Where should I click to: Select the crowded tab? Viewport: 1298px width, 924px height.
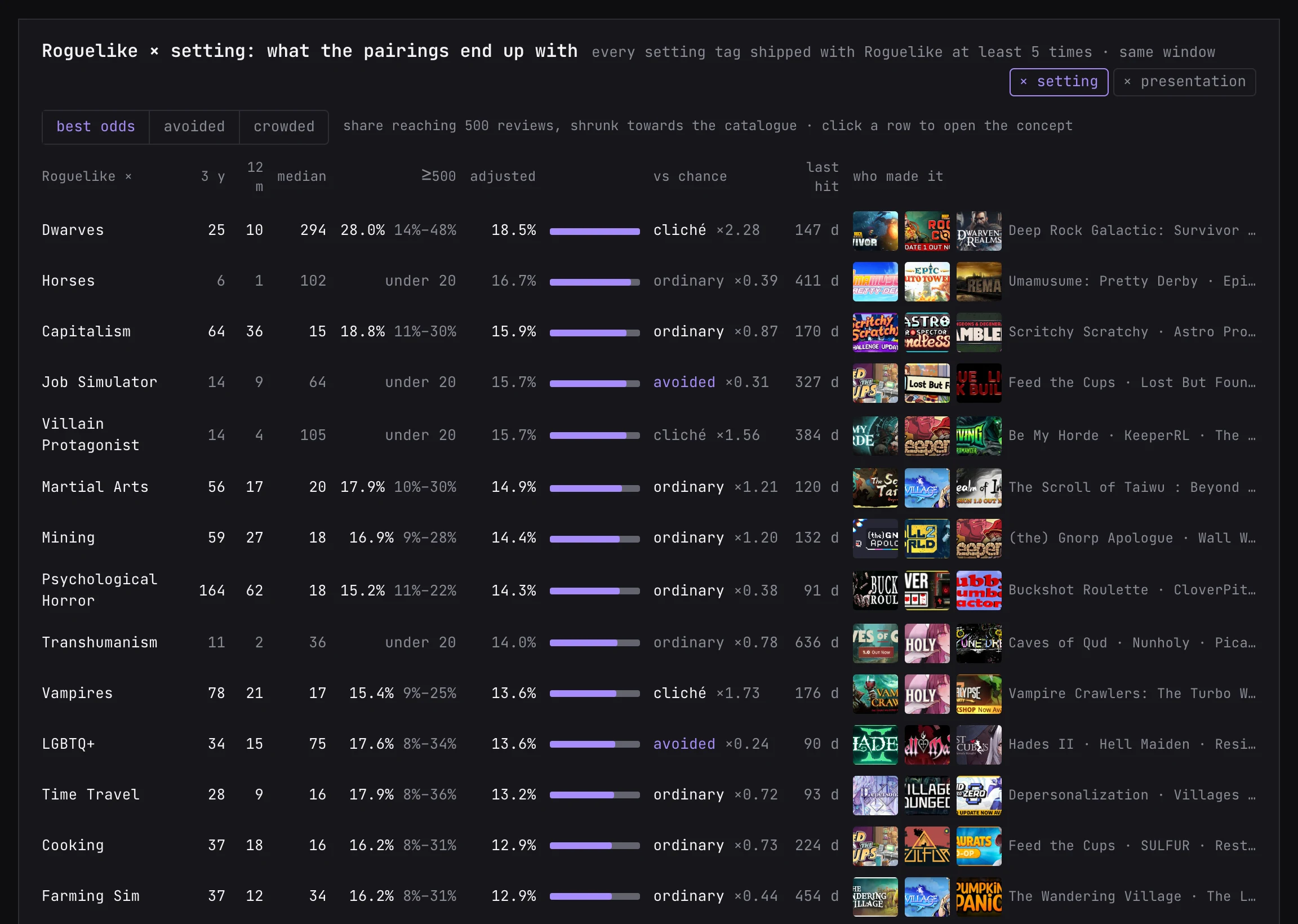(284, 127)
